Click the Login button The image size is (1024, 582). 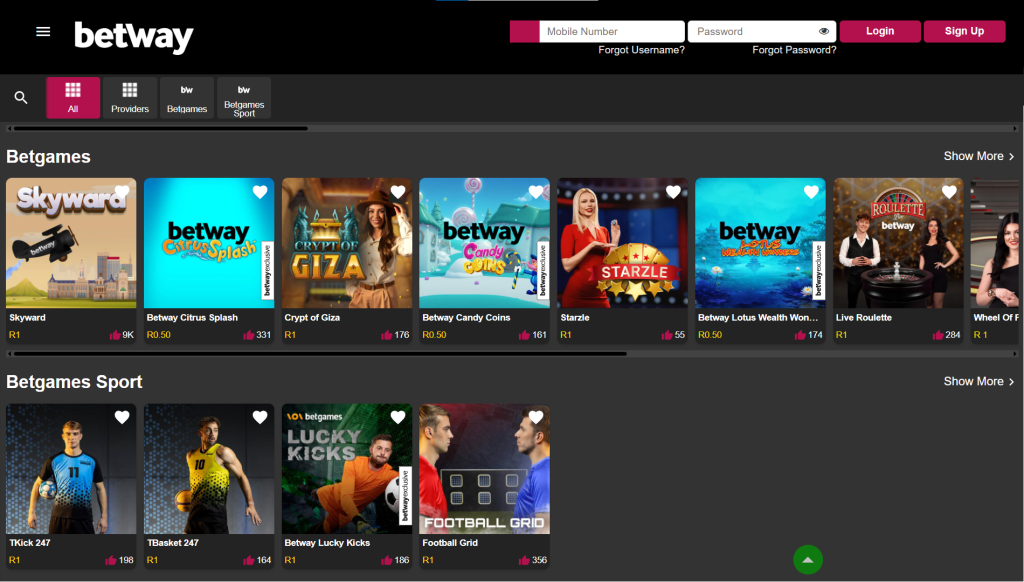(x=880, y=31)
